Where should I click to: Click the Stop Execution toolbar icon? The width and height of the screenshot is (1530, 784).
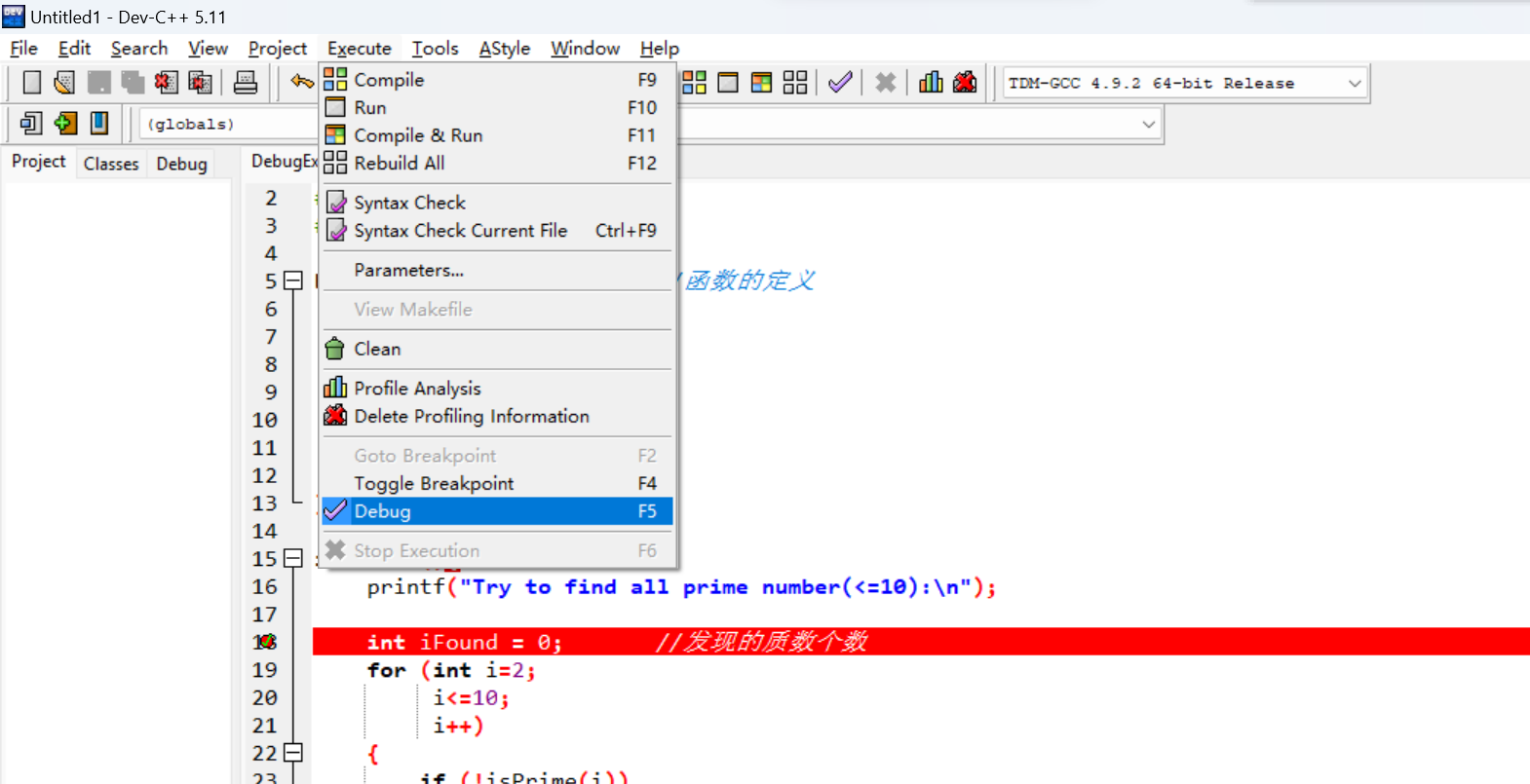[x=886, y=83]
